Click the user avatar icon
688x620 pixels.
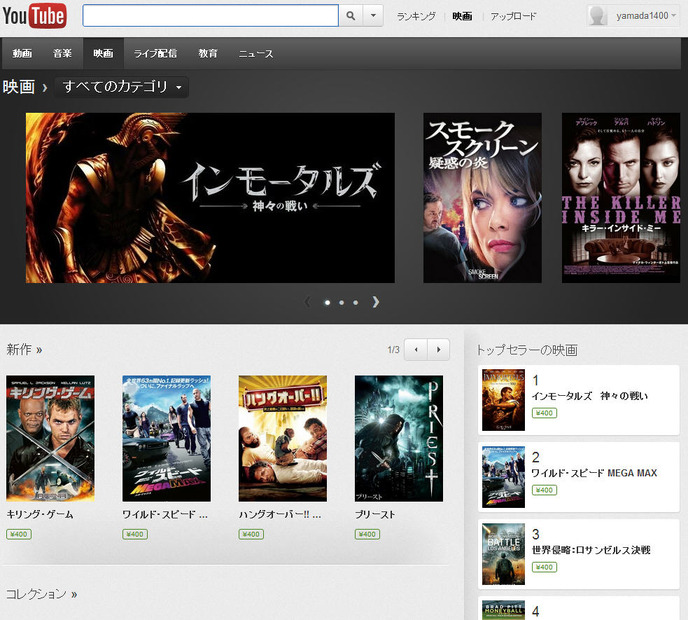point(597,16)
